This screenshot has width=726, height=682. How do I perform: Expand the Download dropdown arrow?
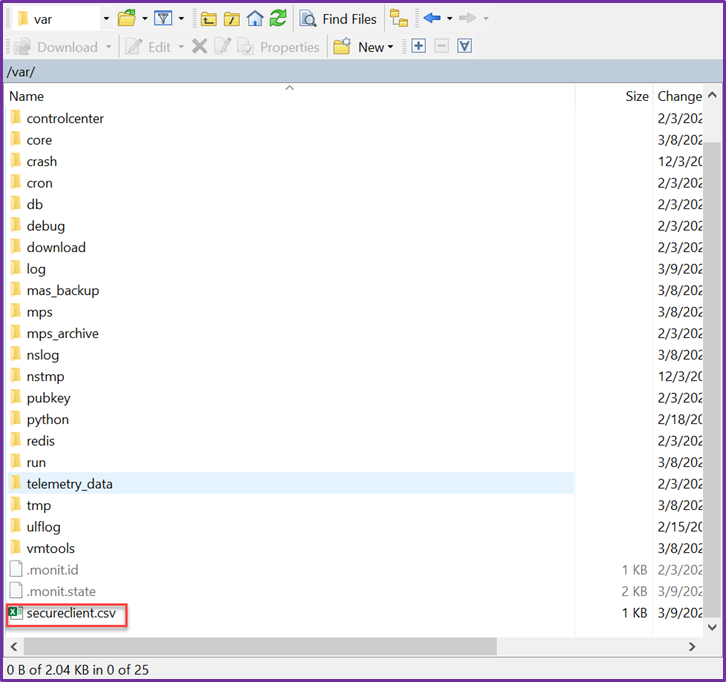(x=108, y=47)
